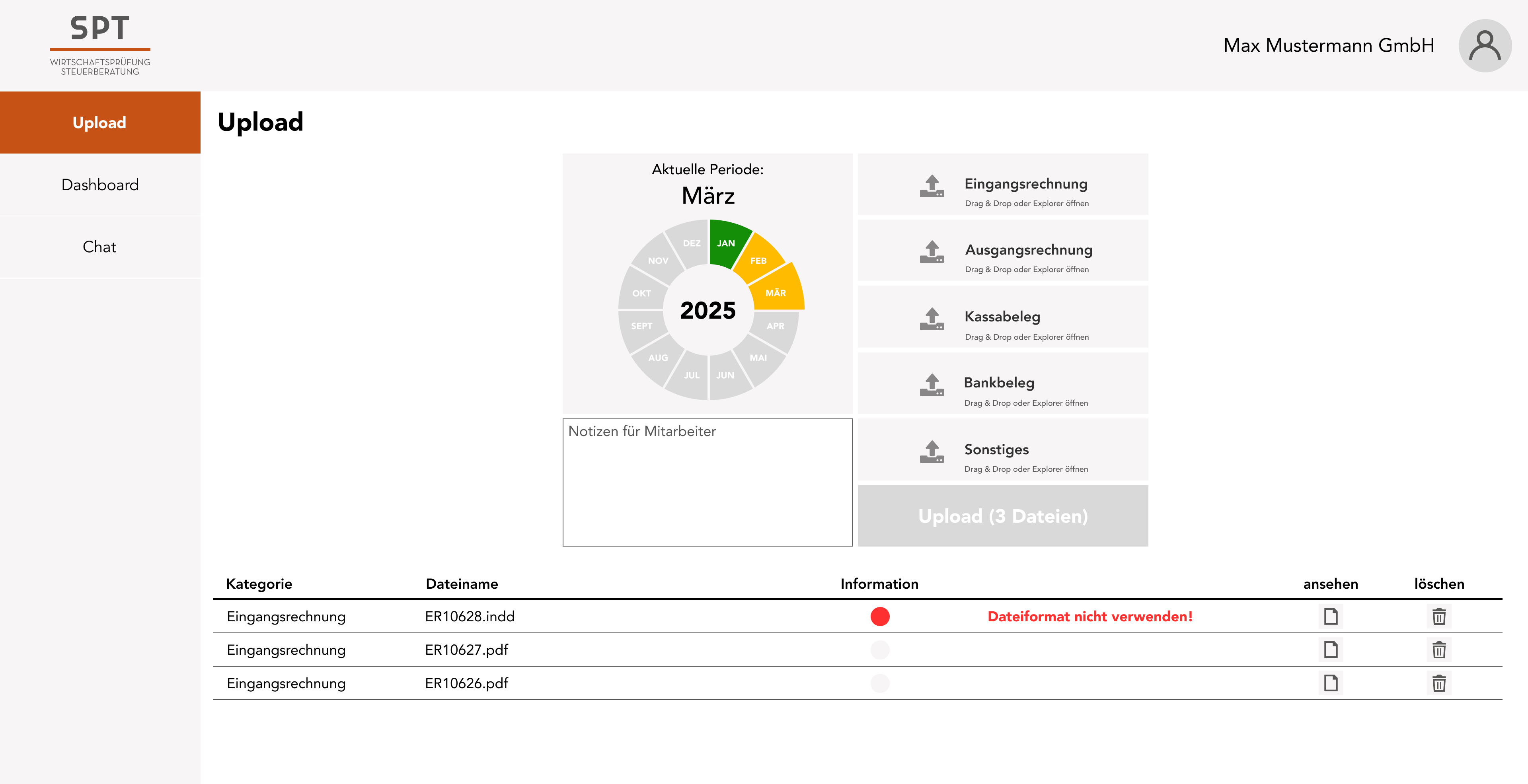View ER10626.pdf via its document icon
This screenshot has width=1528, height=784.
1331,683
